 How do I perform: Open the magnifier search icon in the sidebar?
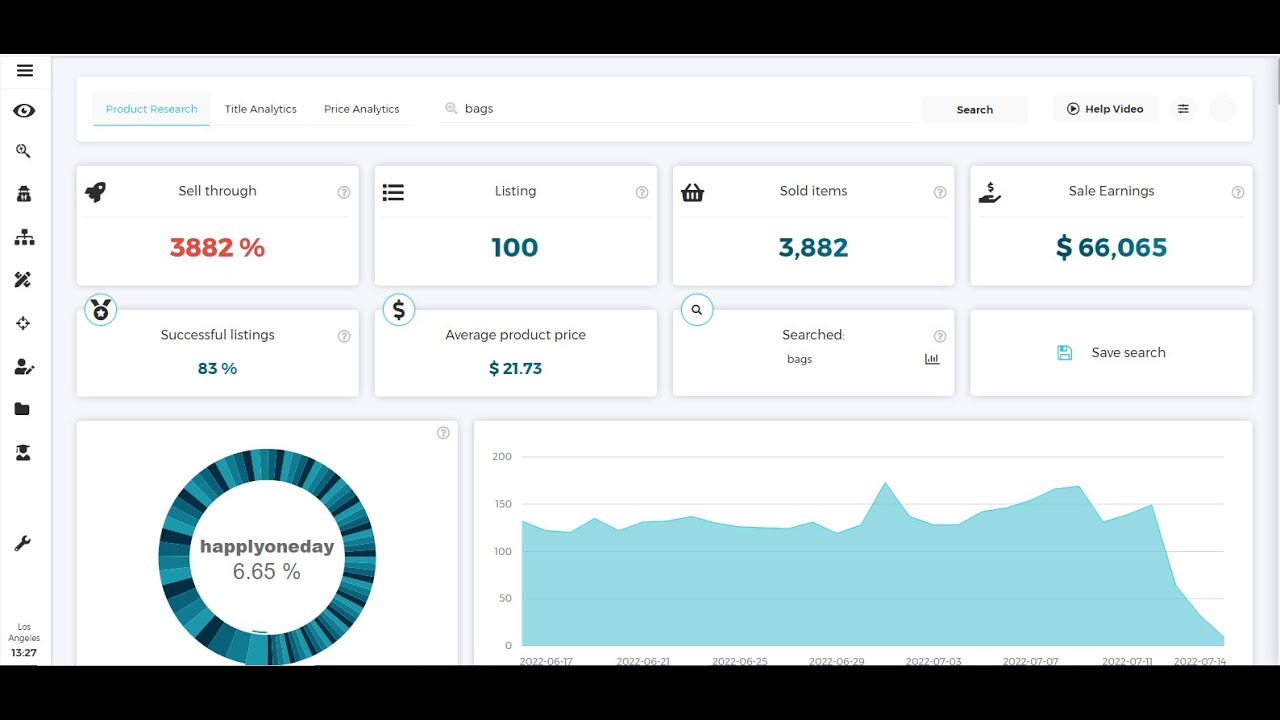[23, 151]
